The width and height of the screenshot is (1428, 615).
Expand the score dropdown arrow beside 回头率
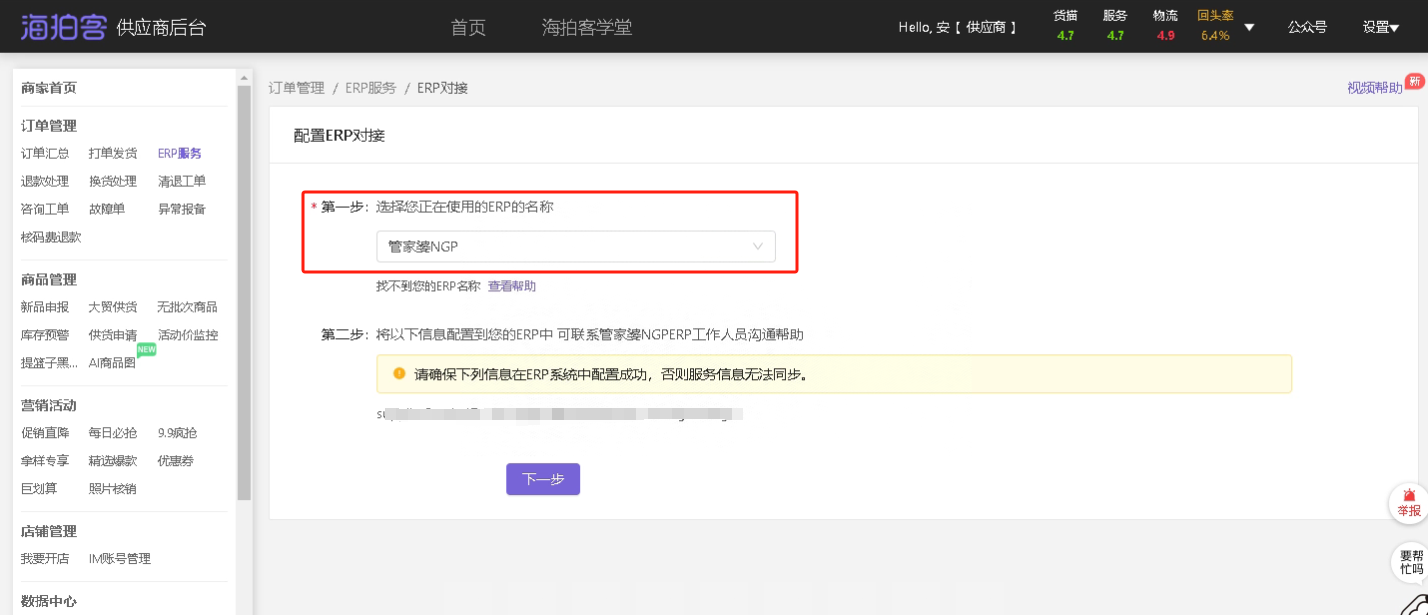coord(1249,27)
